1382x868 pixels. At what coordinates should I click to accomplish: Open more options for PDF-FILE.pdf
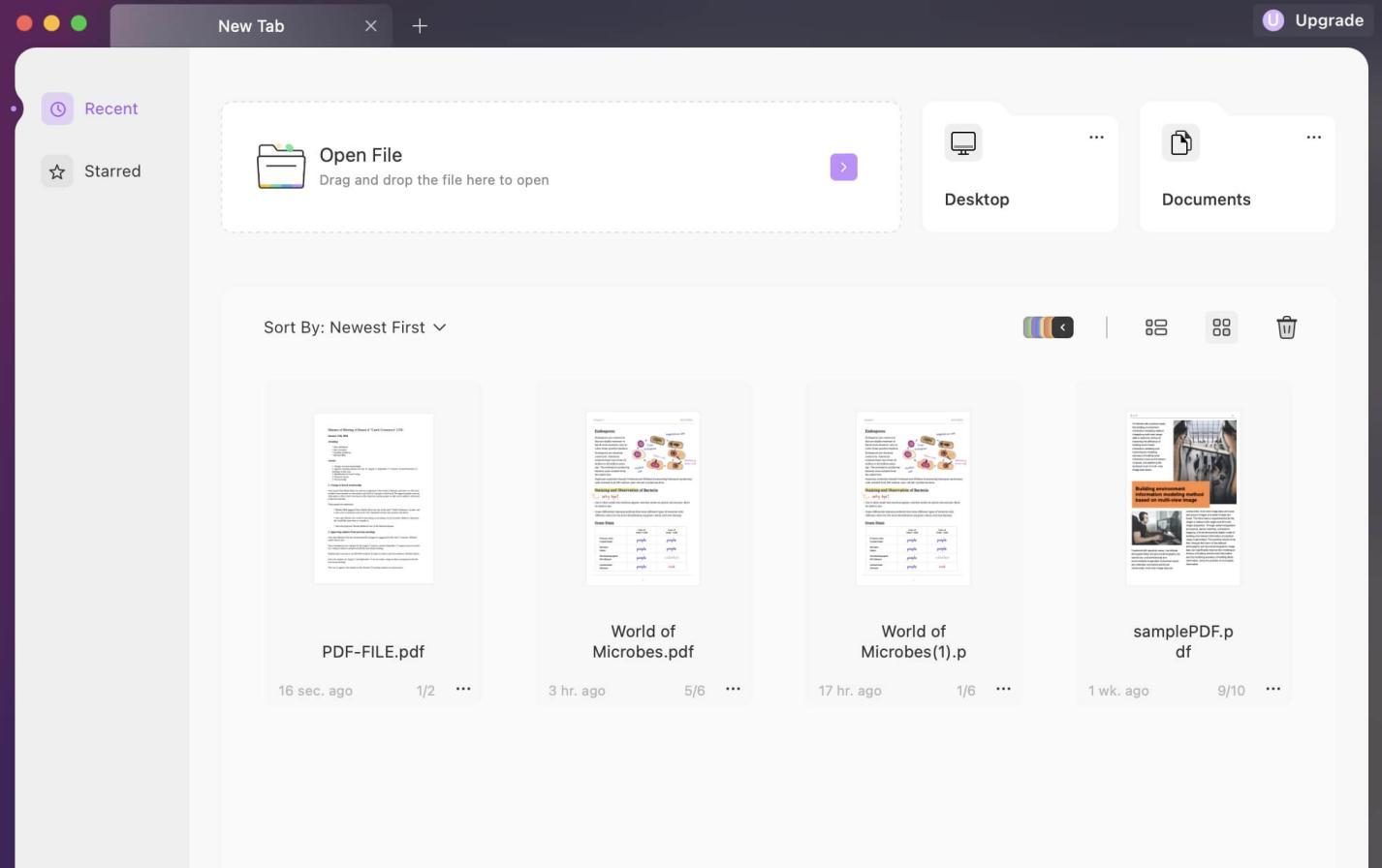tap(463, 689)
